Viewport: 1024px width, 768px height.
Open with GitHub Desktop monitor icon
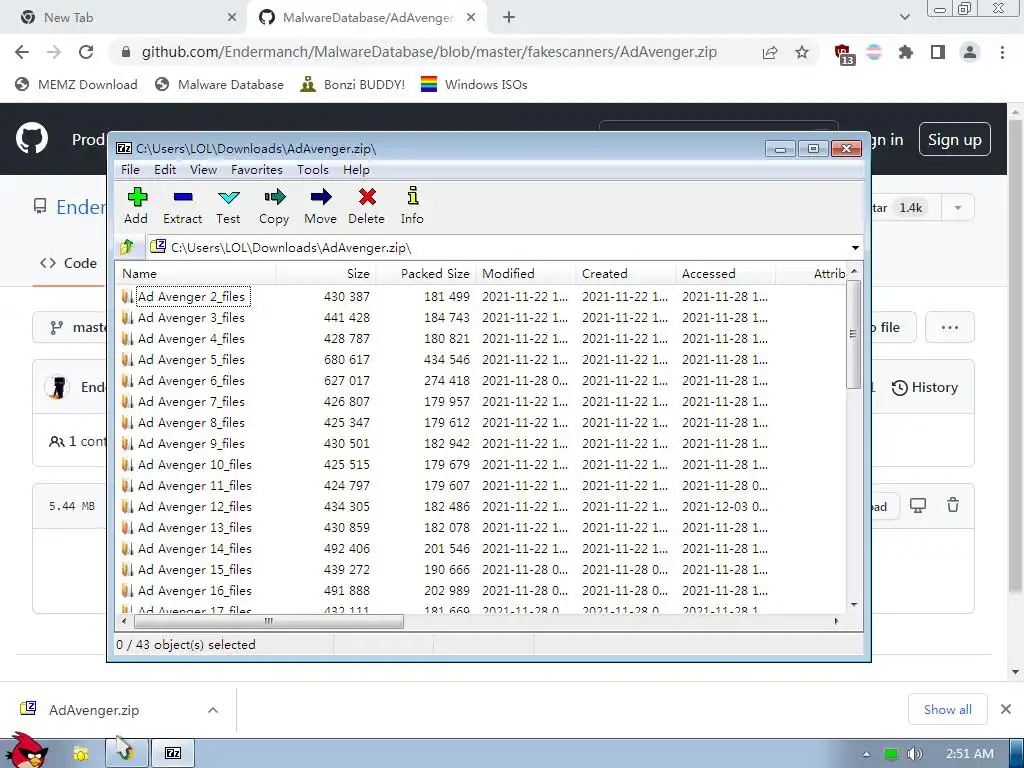918,505
